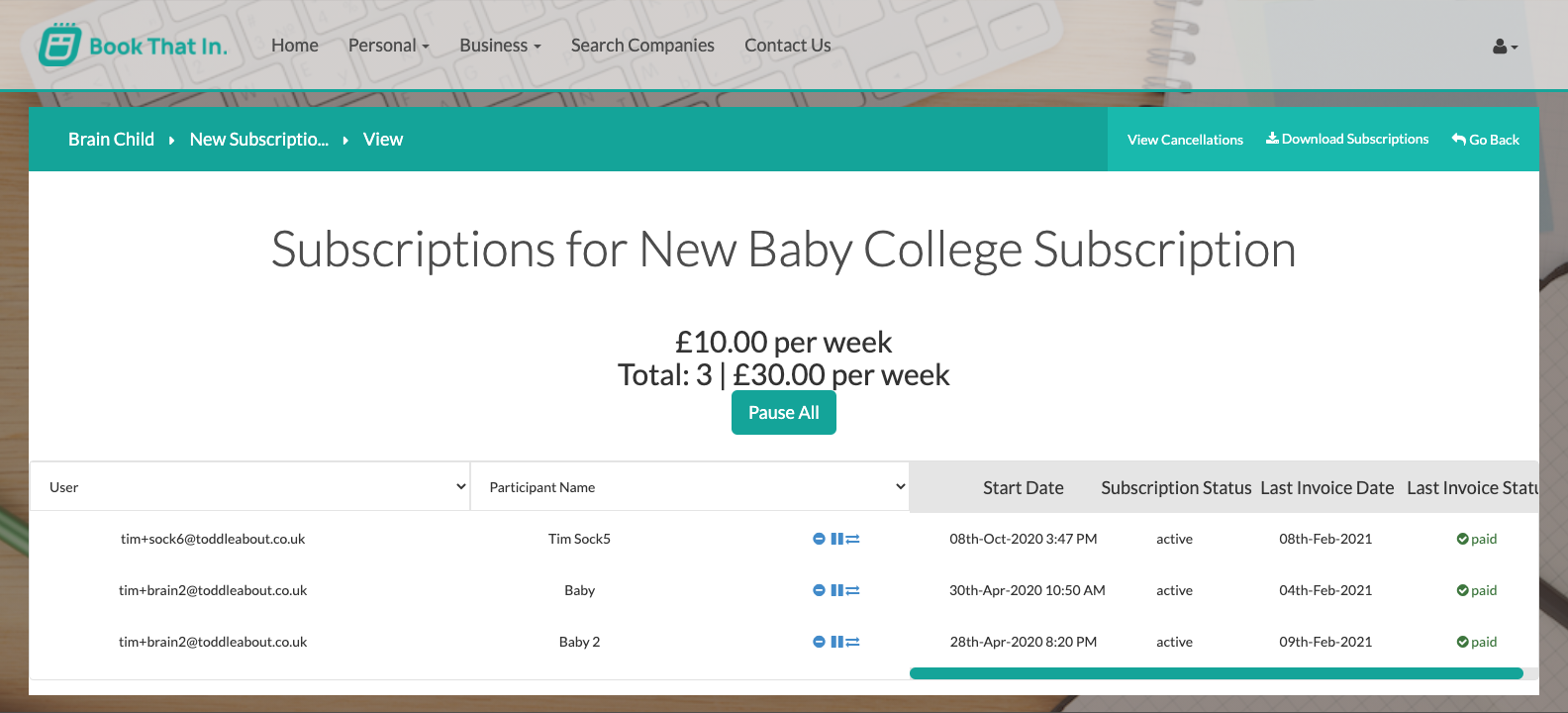Click the horizontal table scrollbar

point(1216,673)
